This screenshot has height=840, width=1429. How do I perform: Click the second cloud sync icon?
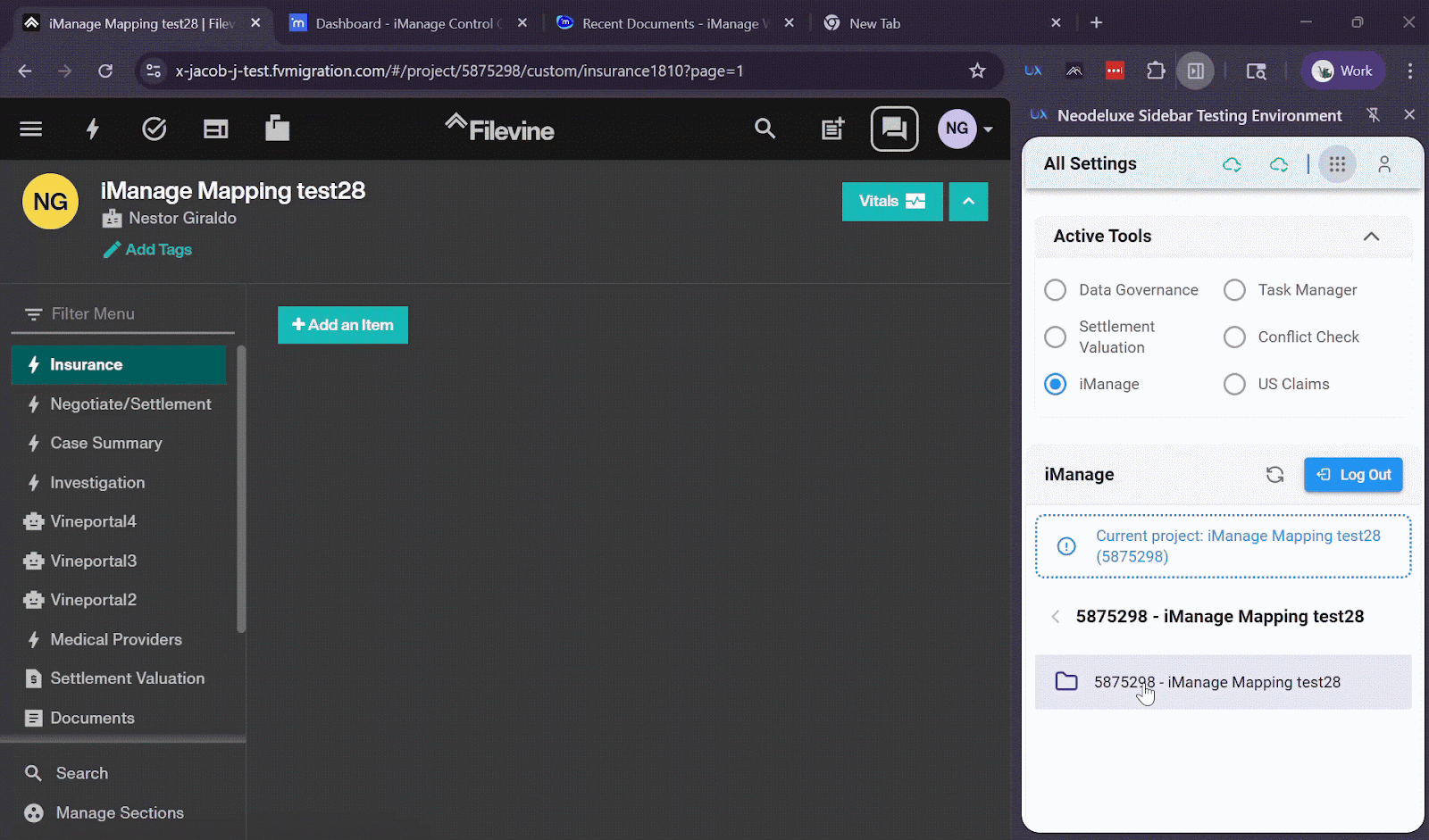click(1279, 164)
